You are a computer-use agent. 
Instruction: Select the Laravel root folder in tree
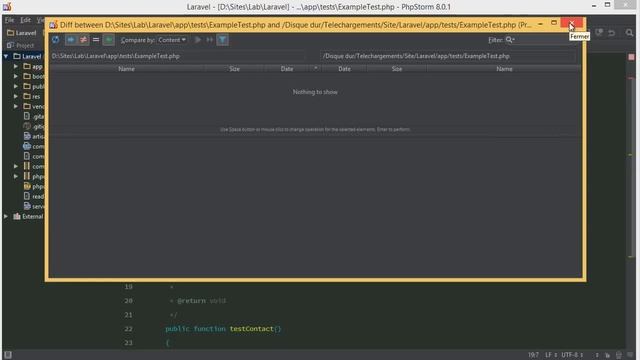(27, 56)
